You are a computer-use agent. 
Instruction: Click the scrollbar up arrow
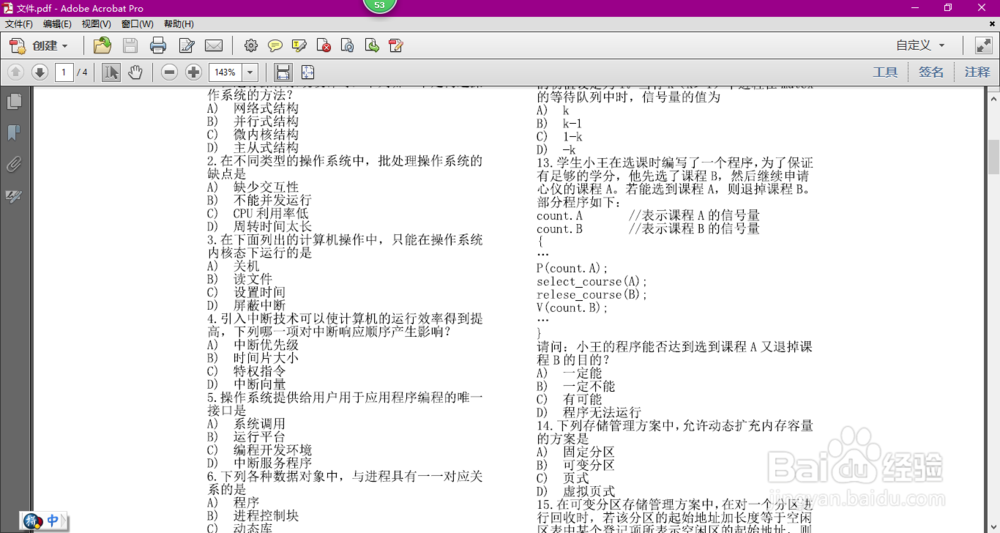pyautogui.click(x=994, y=99)
